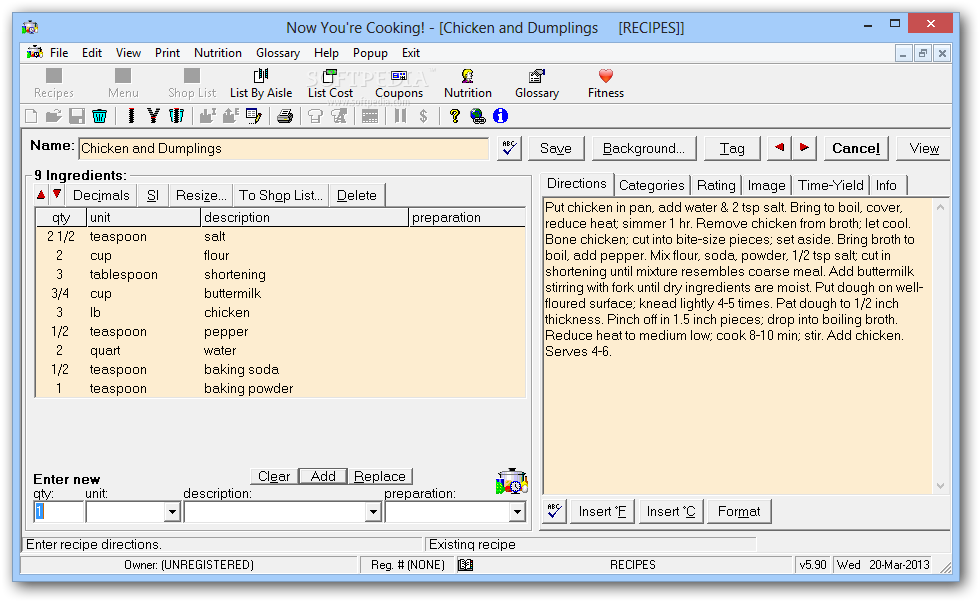980x602 pixels.
Task: Click the printer icon
Action: point(285,116)
